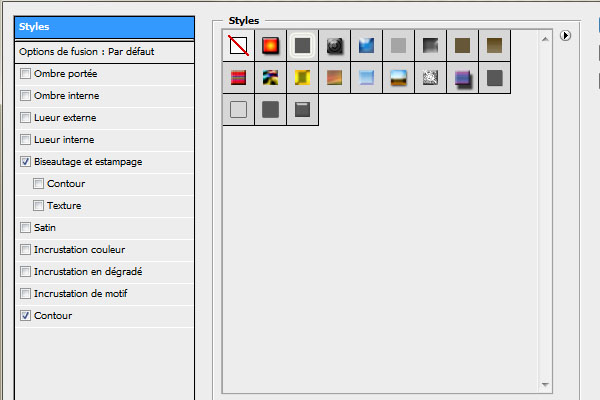Screen dimensions: 600x400
Task: Open Options de fusion : Par défaut
Action: [x=104, y=52]
